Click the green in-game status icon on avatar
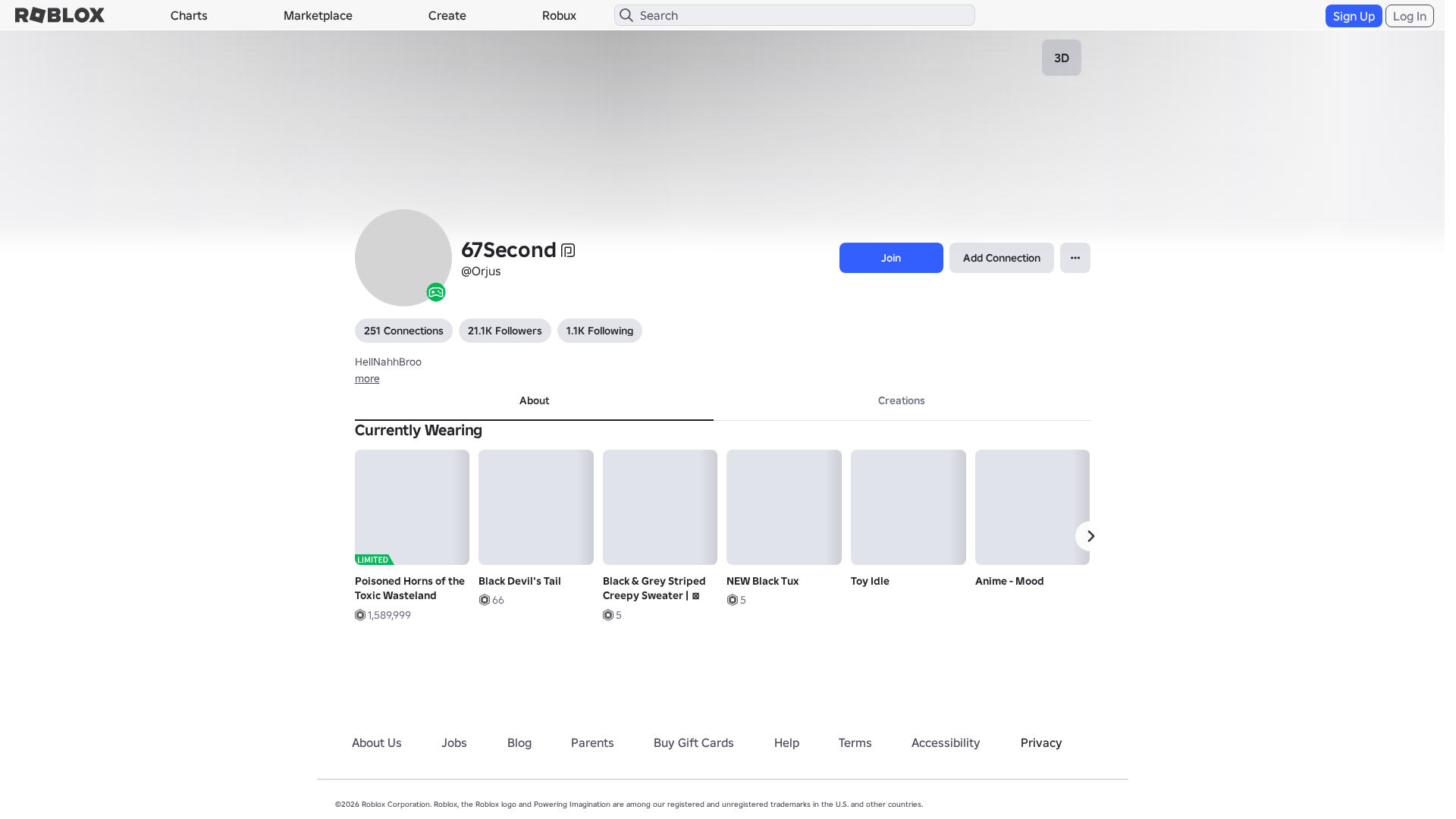The image size is (1456, 819). click(x=436, y=292)
